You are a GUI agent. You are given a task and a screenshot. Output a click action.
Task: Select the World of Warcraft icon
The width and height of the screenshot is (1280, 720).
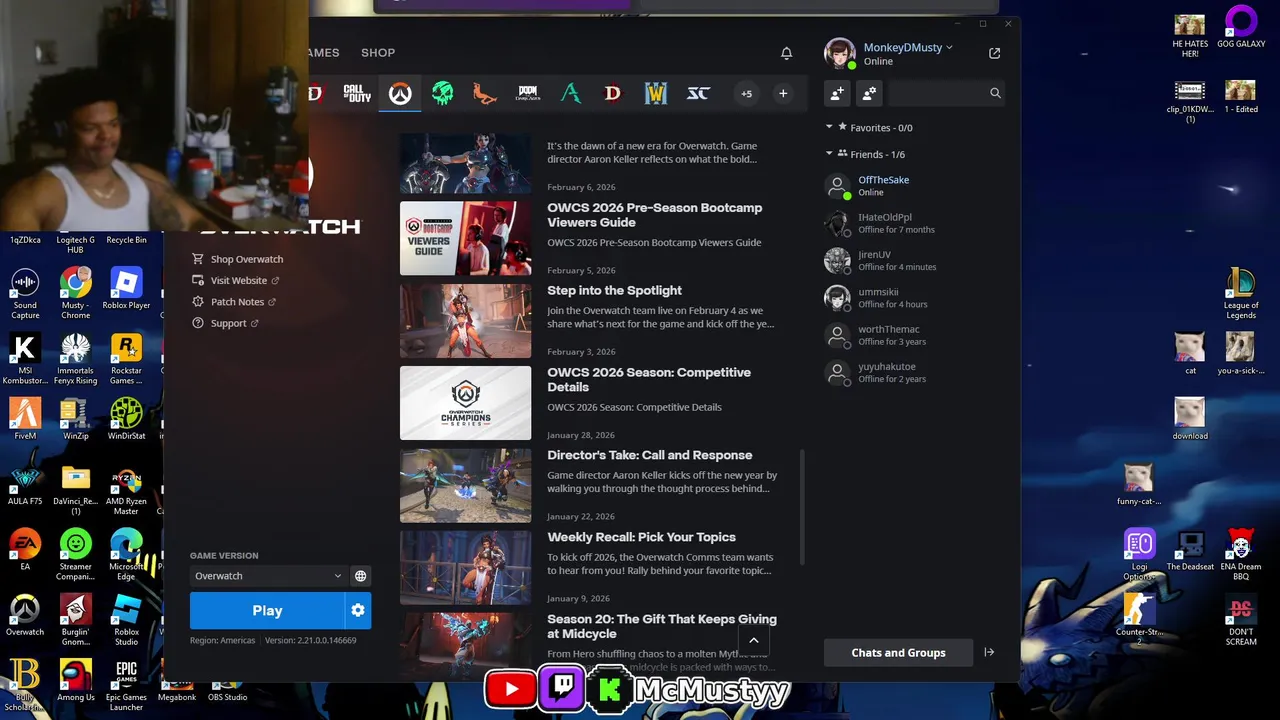[655, 93]
